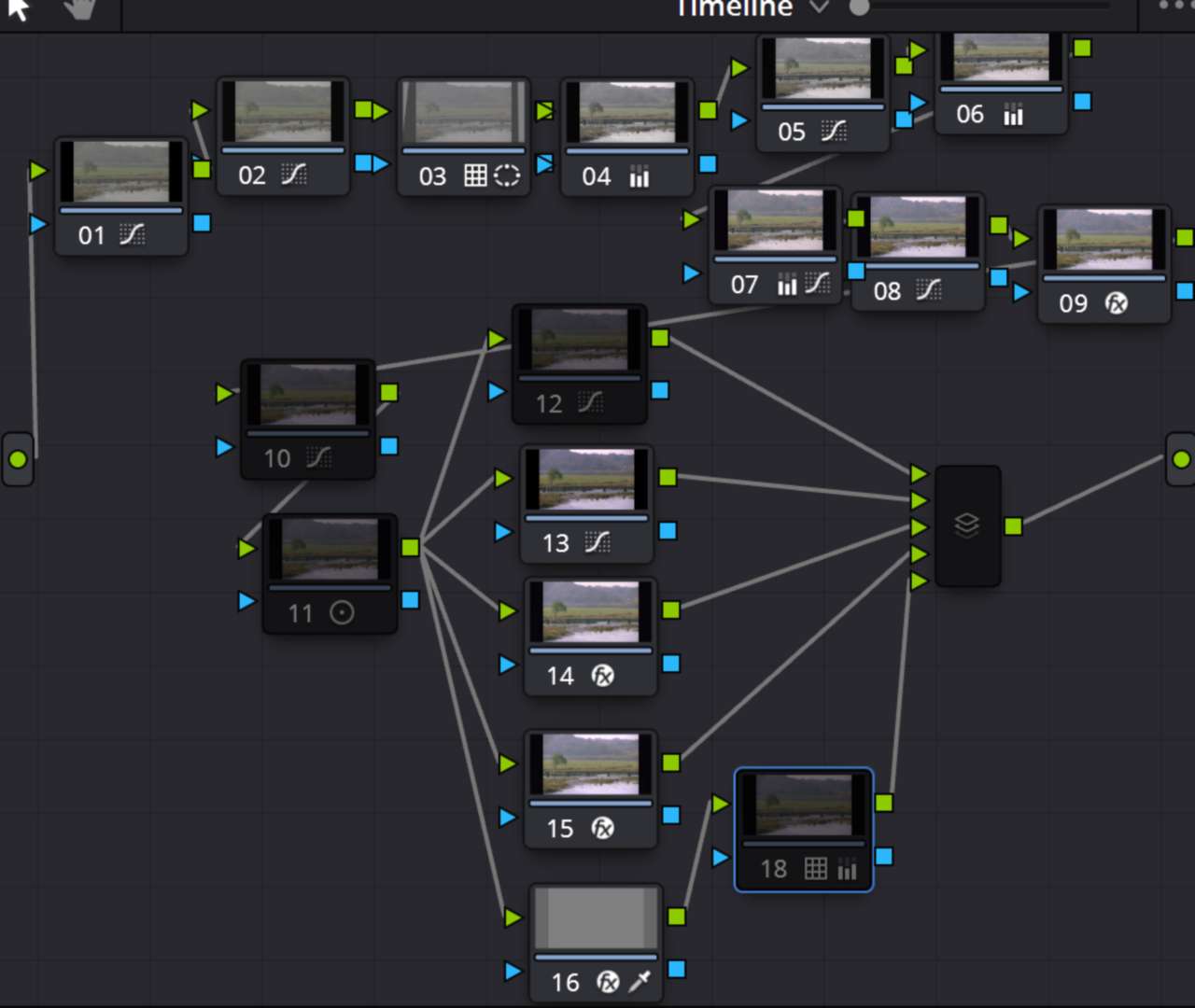Select the arrow pointer tool
The height and width of the screenshot is (1008, 1195).
tap(19, 9)
